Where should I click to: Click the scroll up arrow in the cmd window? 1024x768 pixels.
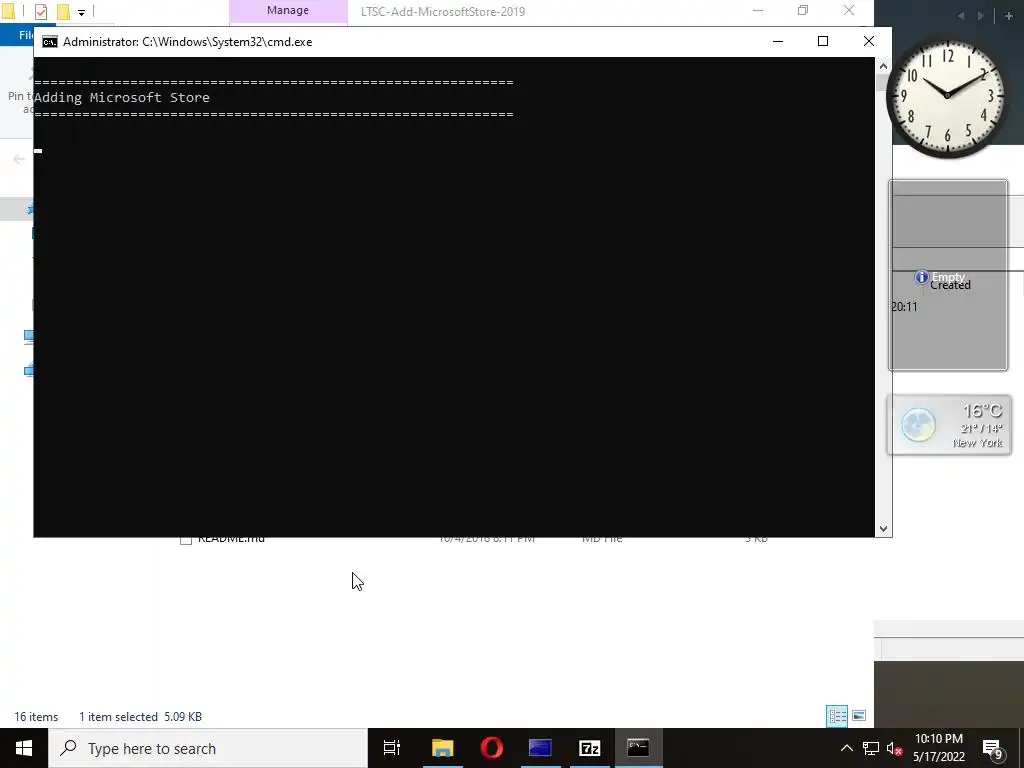884,66
